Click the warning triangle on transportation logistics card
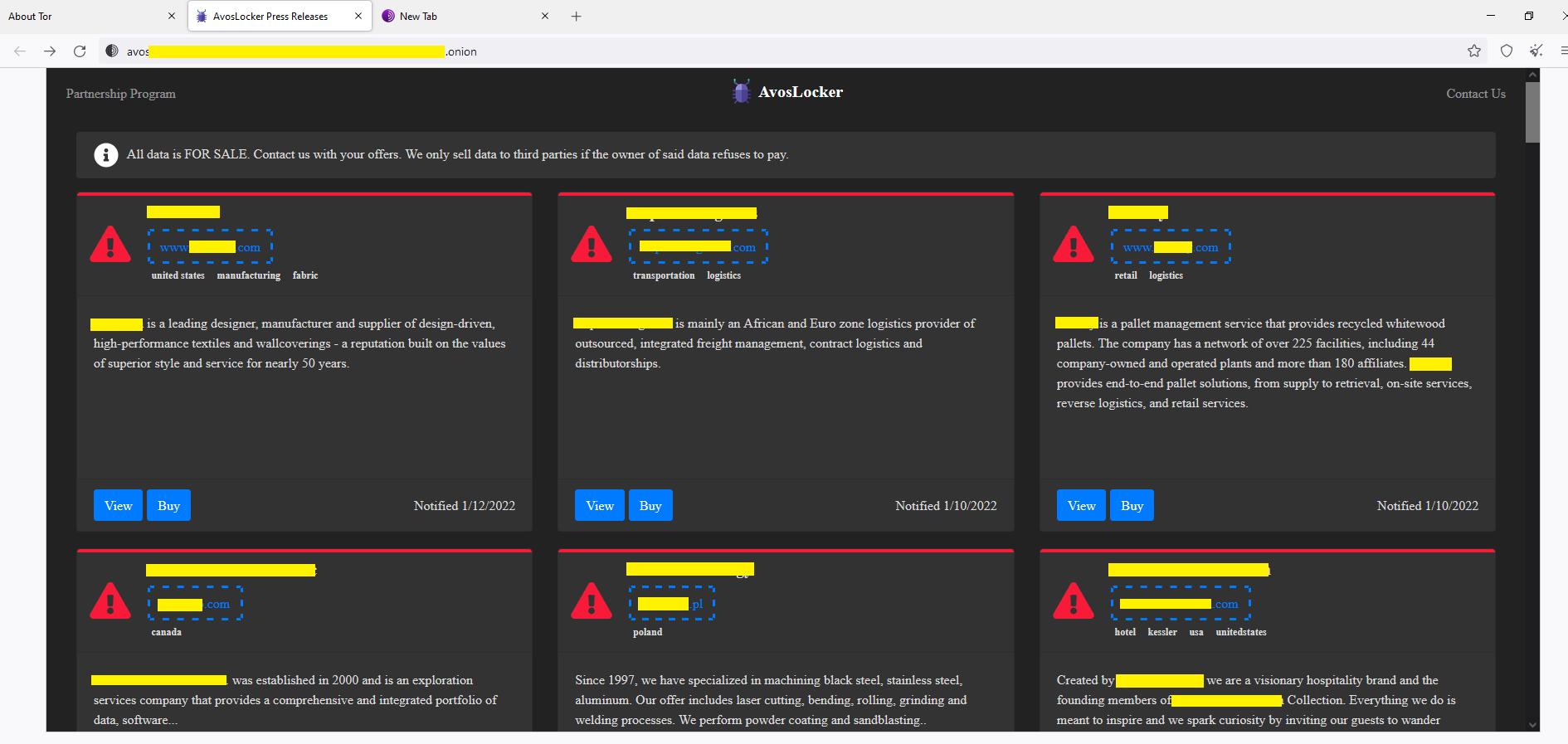Screen dimensions: 1568x744 (592, 246)
